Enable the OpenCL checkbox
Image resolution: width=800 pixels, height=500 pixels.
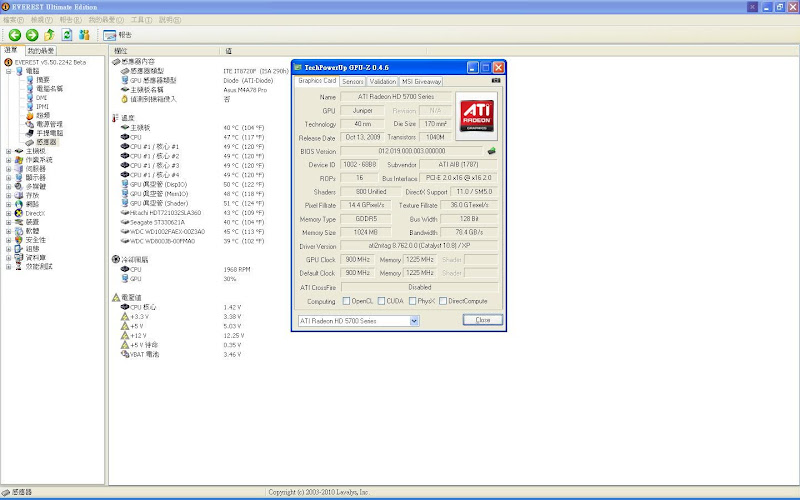coord(346,301)
